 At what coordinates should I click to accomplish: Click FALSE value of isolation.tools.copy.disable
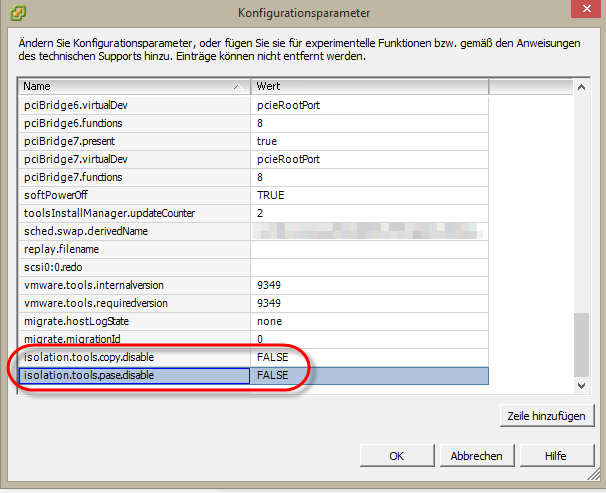(370, 357)
